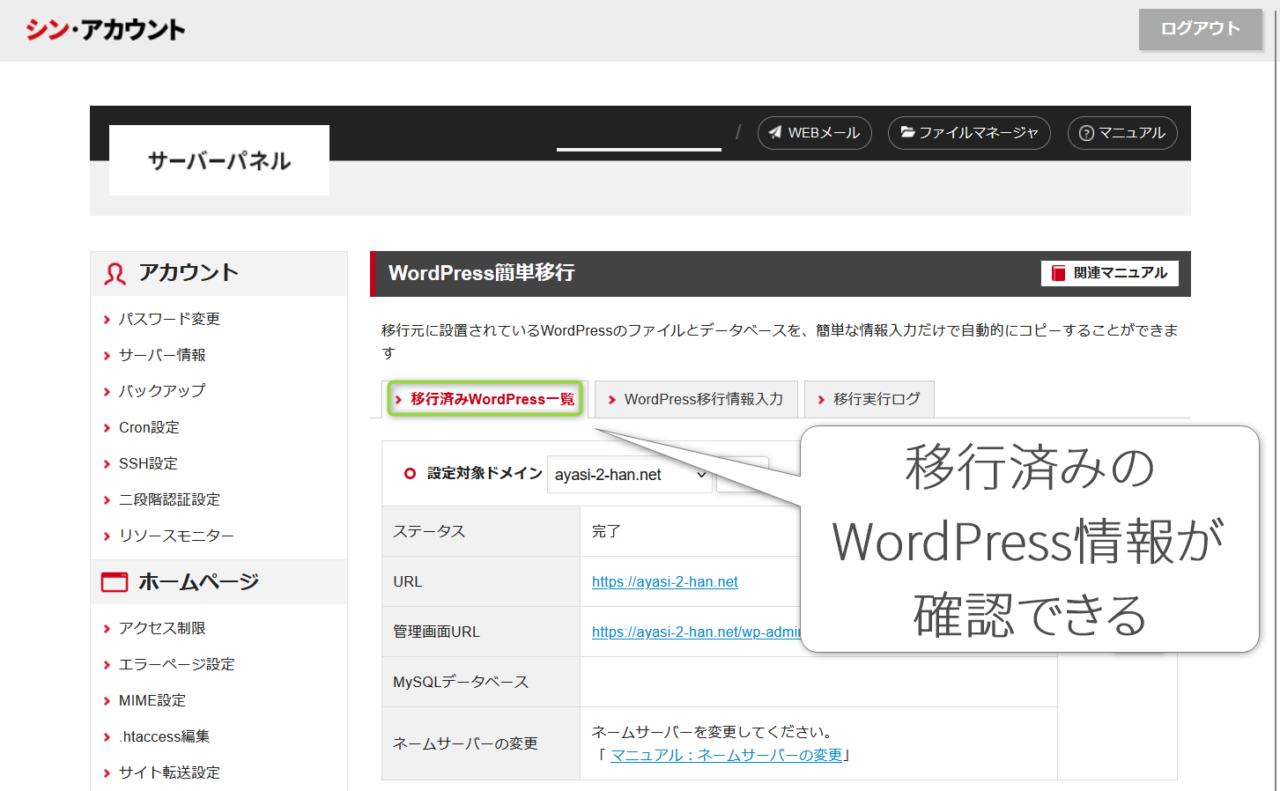Click the サーバーパネル title box
Screen dimensions: 1280x791
219,160
